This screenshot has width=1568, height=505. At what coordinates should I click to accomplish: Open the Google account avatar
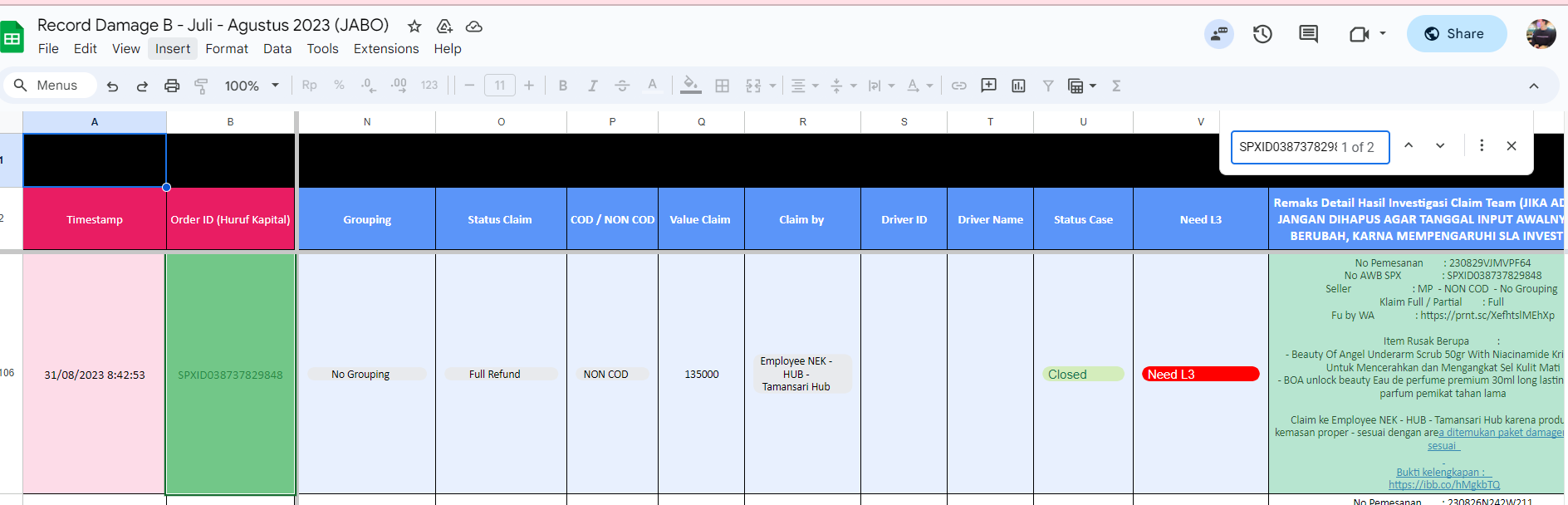pyautogui.click(x=1541, y=34)
